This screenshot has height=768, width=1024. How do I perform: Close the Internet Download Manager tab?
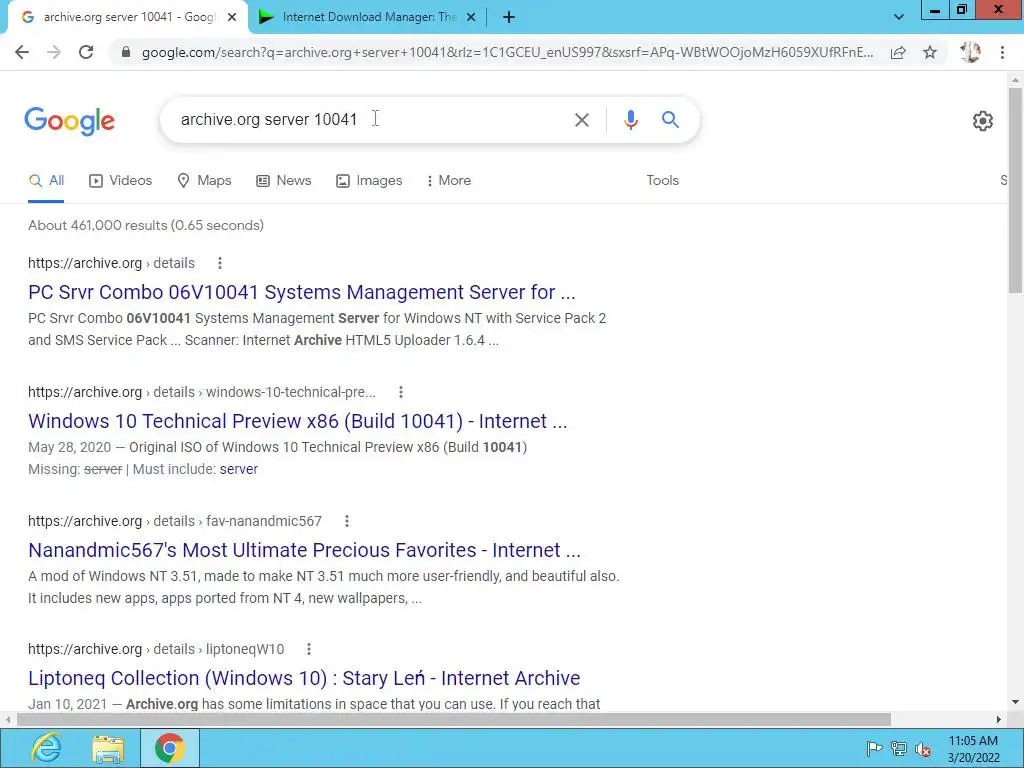coord(471,18)
